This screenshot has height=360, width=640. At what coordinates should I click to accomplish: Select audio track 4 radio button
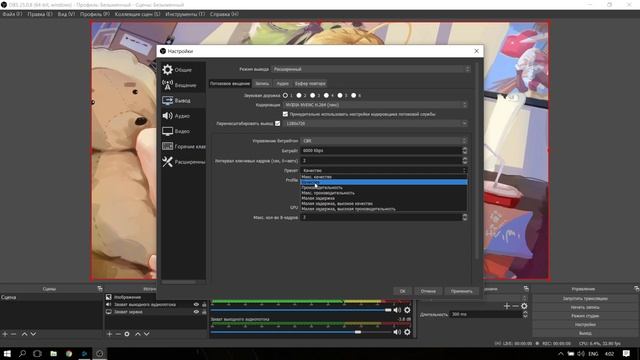[326, 96]
